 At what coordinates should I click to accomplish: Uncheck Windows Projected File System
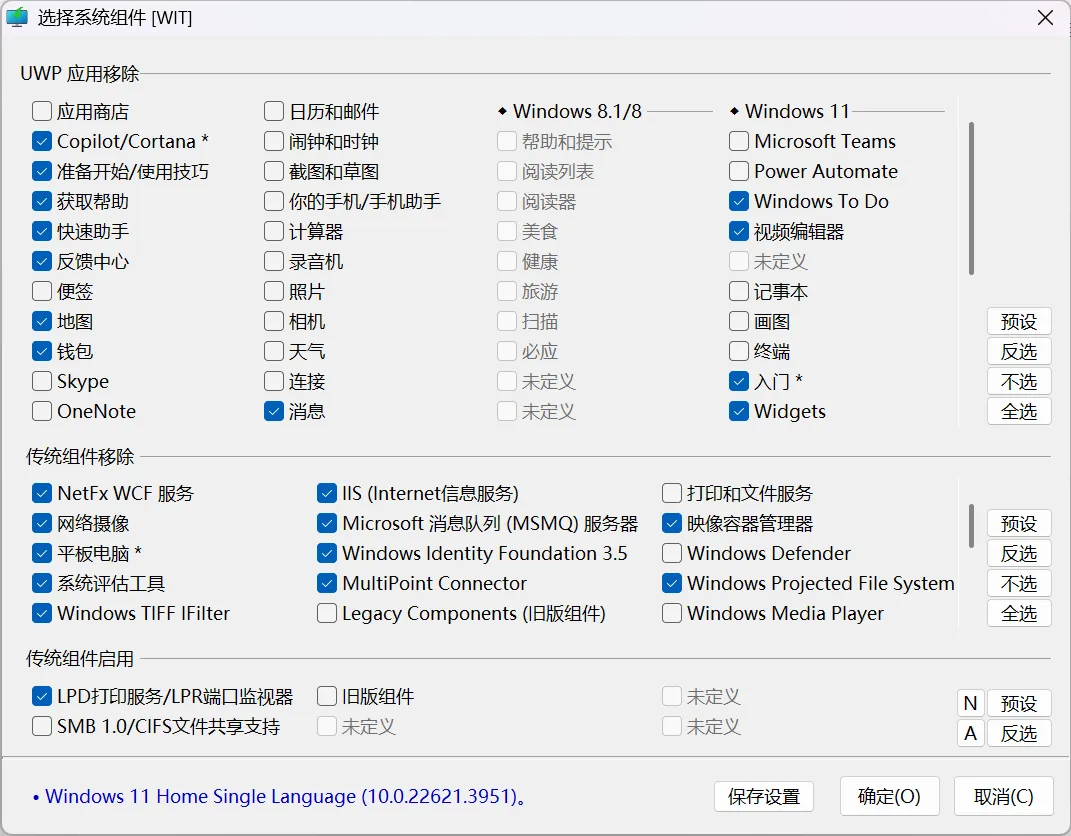pos(672,583)
